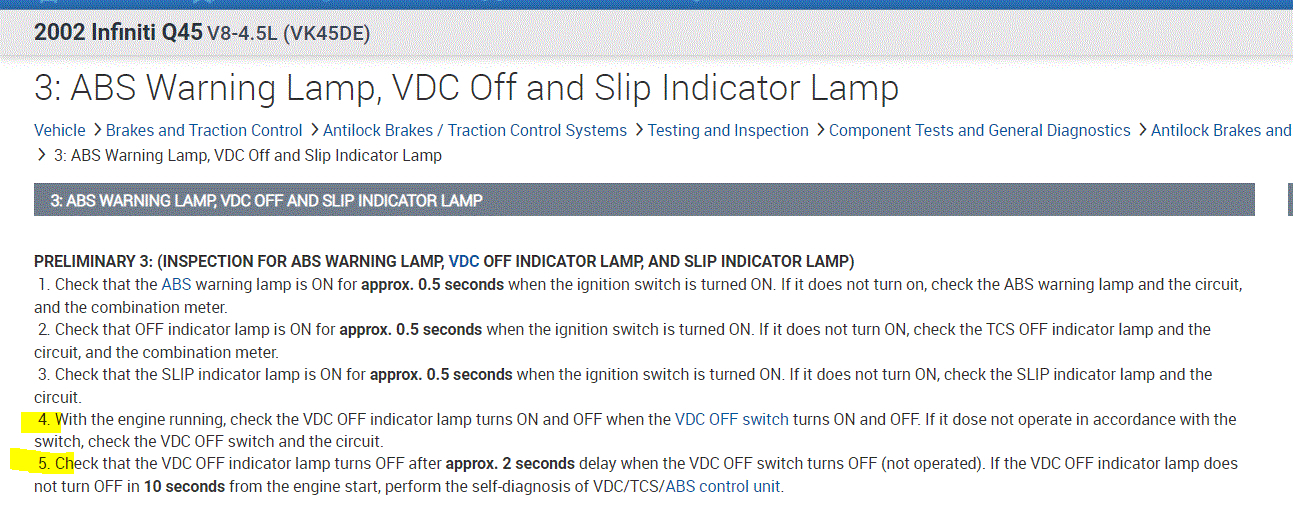Click chevron before Component Tests breadcrumb
1293x532 pixels.
click(x=820, y=130)
